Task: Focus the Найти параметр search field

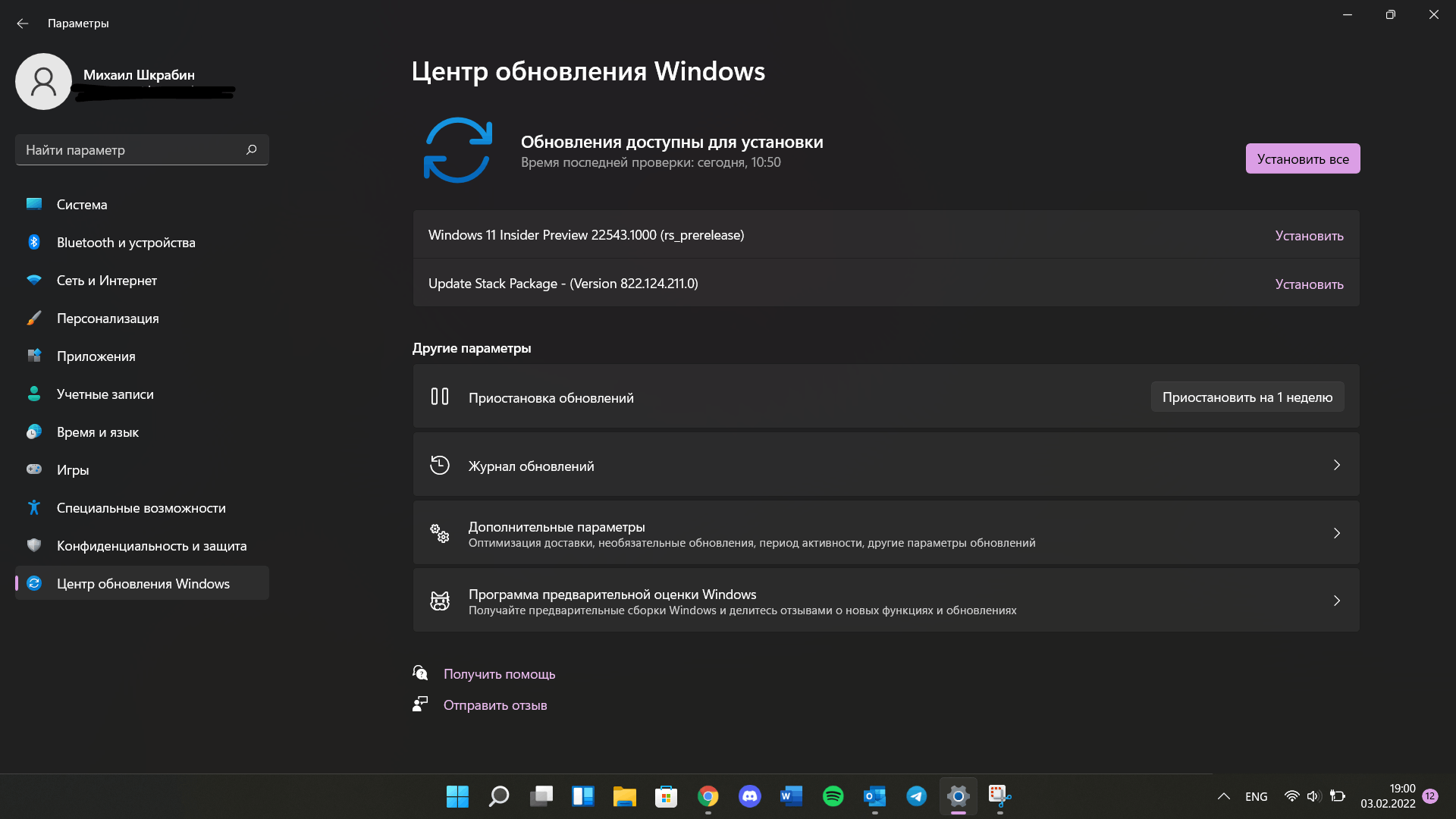Action: pos(142,149)
